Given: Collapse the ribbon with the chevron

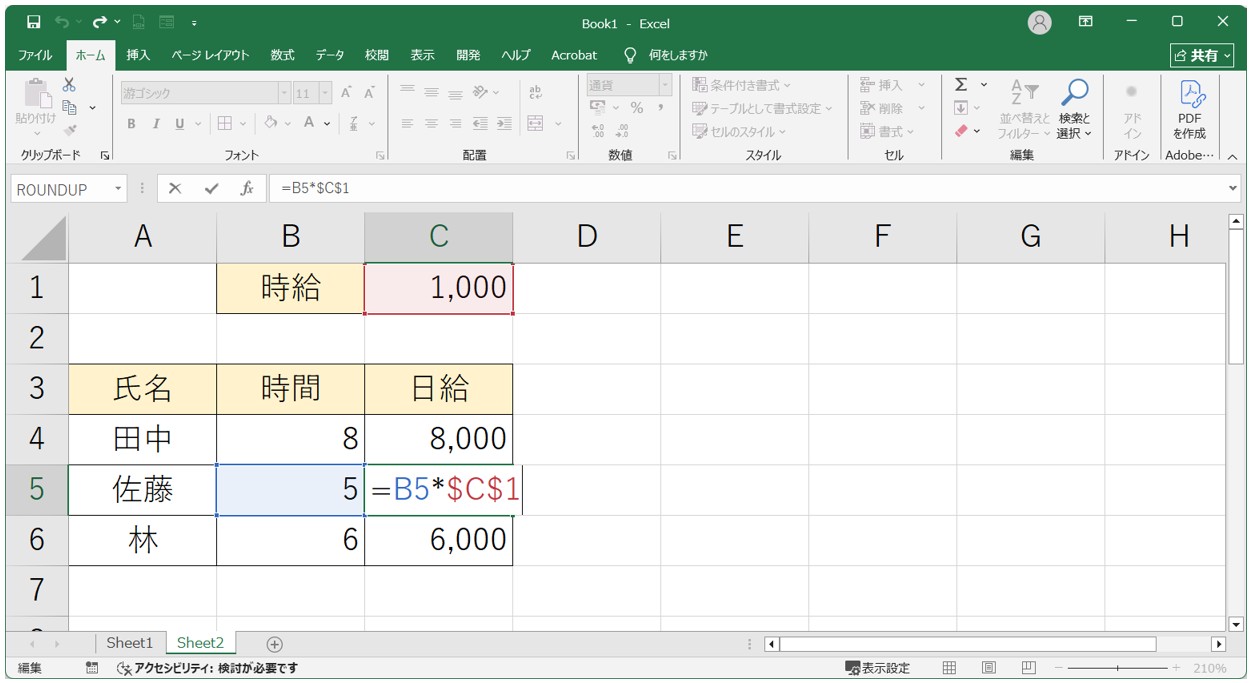Looking at the screenshot, I should [1232, 156].
